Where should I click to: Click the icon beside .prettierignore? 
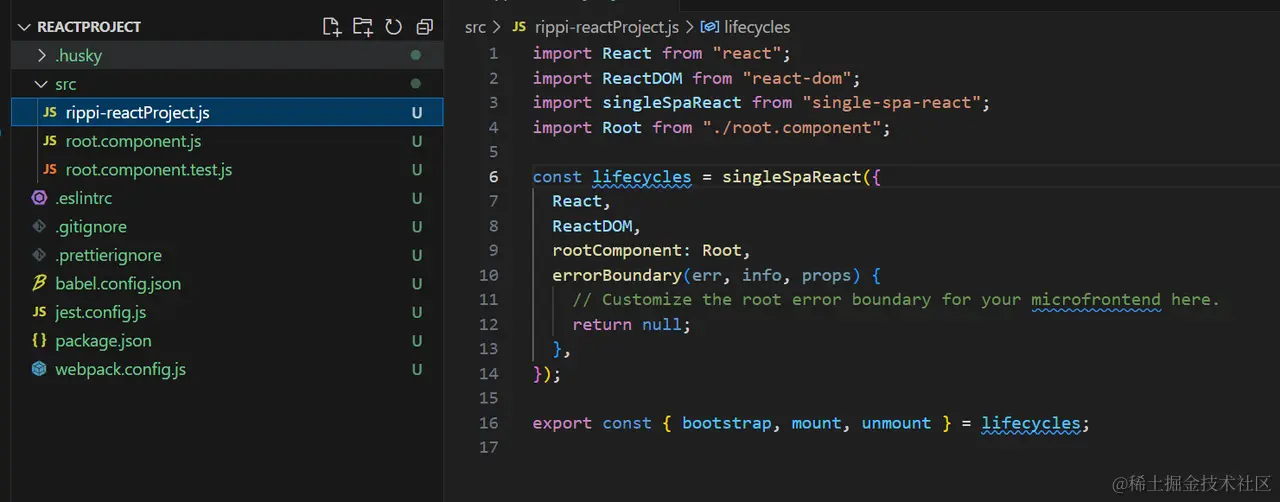pos(39,255)
